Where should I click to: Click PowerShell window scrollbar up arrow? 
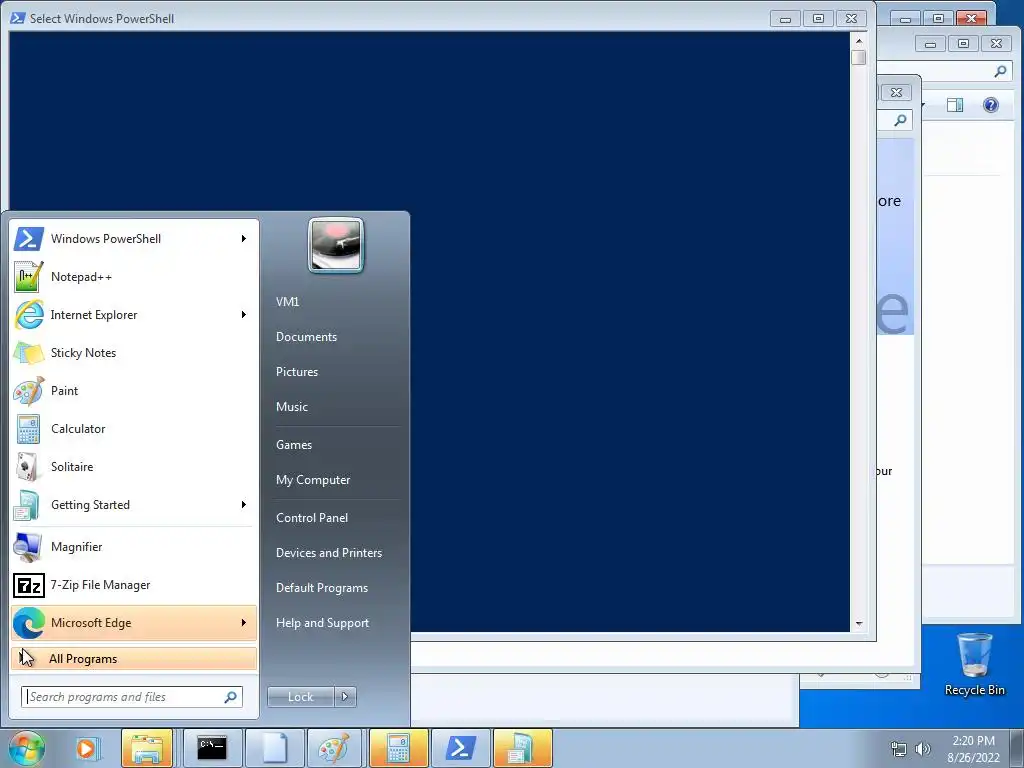[x=859, y=41]
